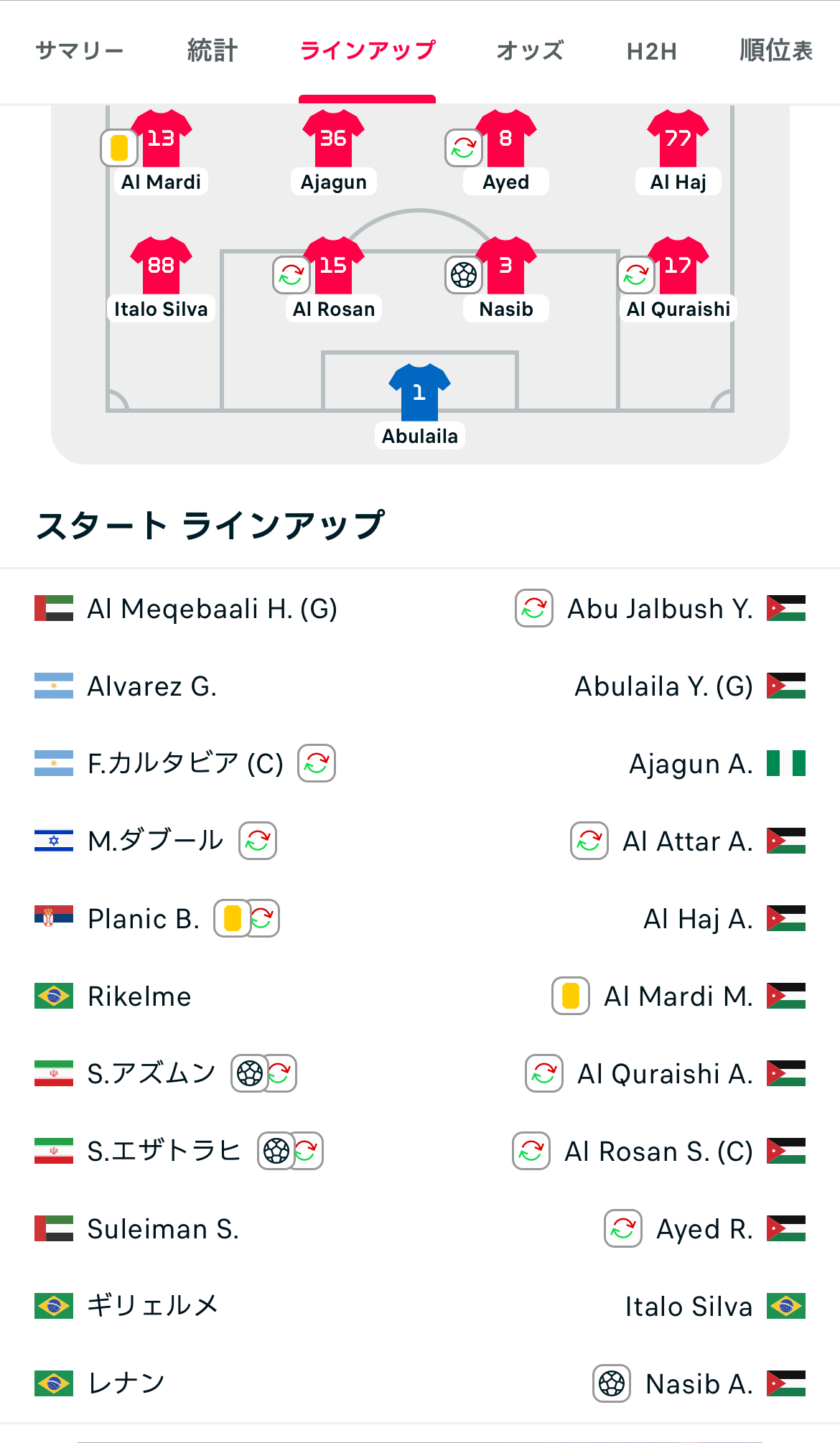Show the 順位表 tab
This screenshot has width=840, height=1443.
[776, 51]
